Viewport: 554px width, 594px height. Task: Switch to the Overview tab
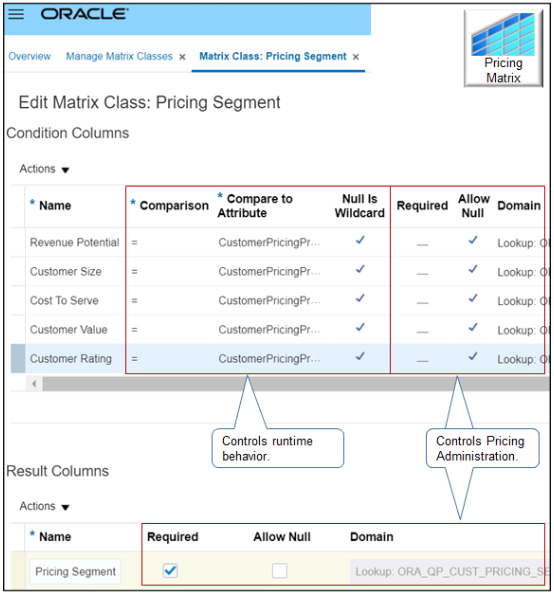(x=30, y=56)
